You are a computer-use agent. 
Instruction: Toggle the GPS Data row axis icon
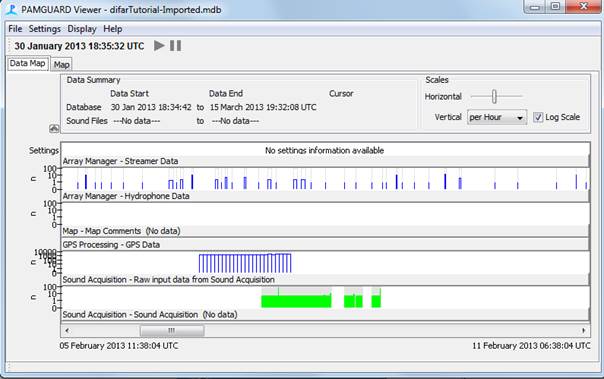point(34,262)
